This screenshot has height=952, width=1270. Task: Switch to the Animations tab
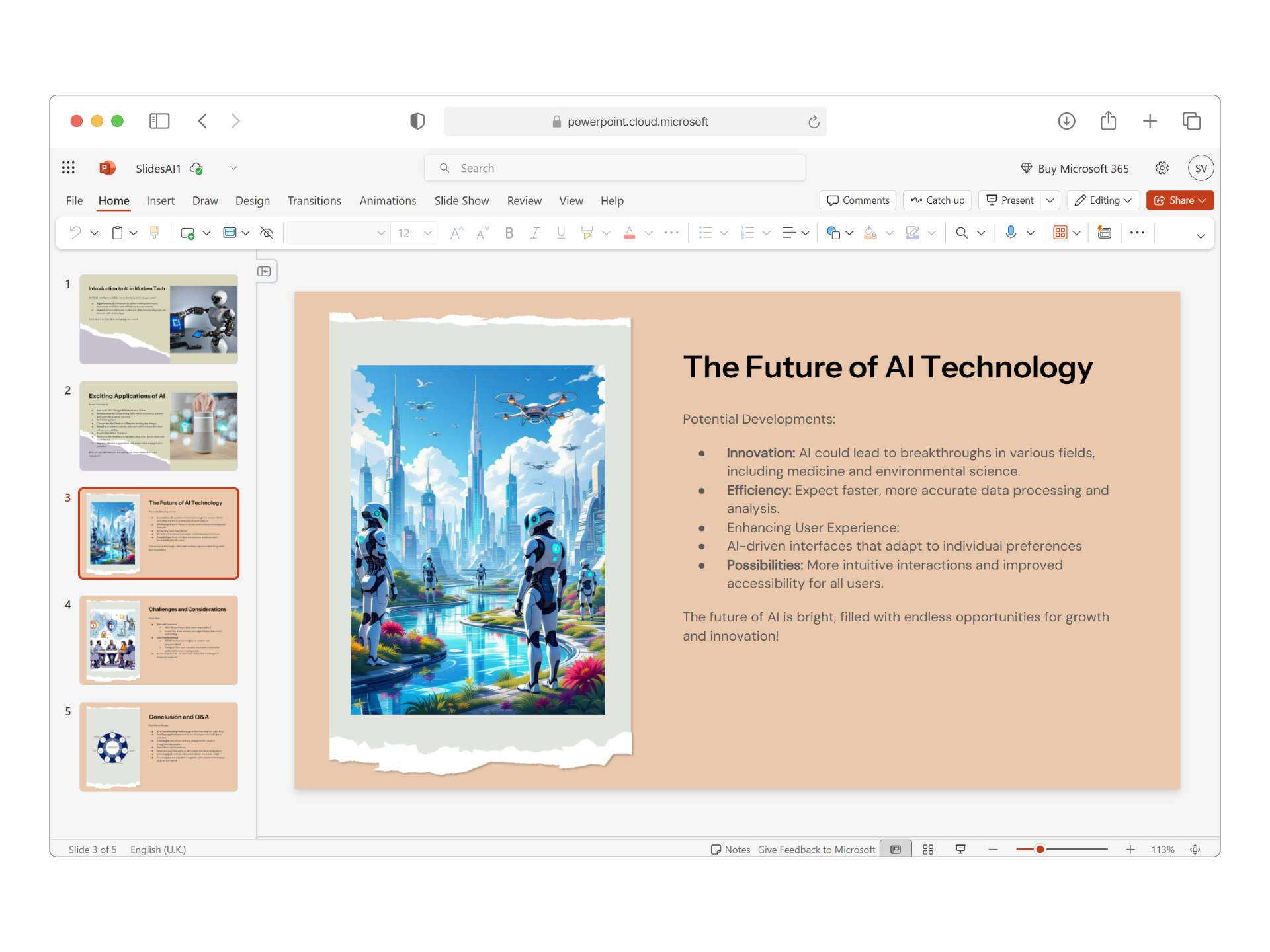[x=388, y=200]
